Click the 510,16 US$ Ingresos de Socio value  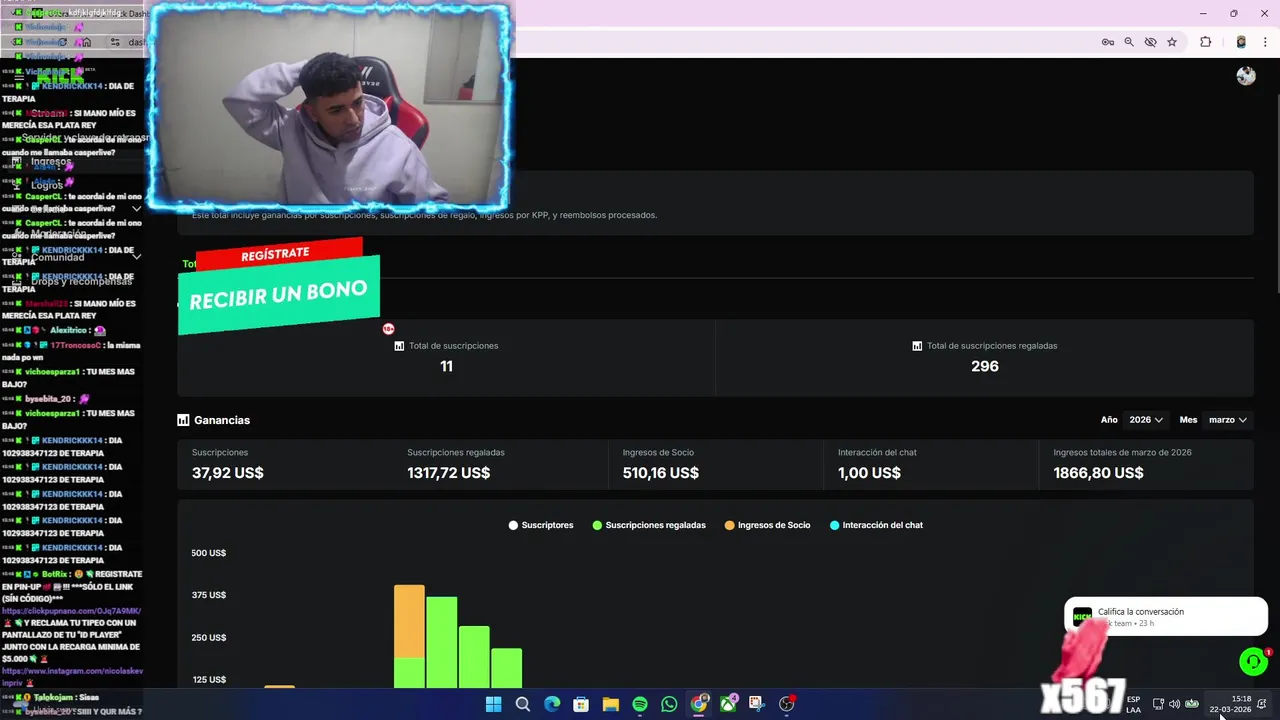[x=661, y=473]
